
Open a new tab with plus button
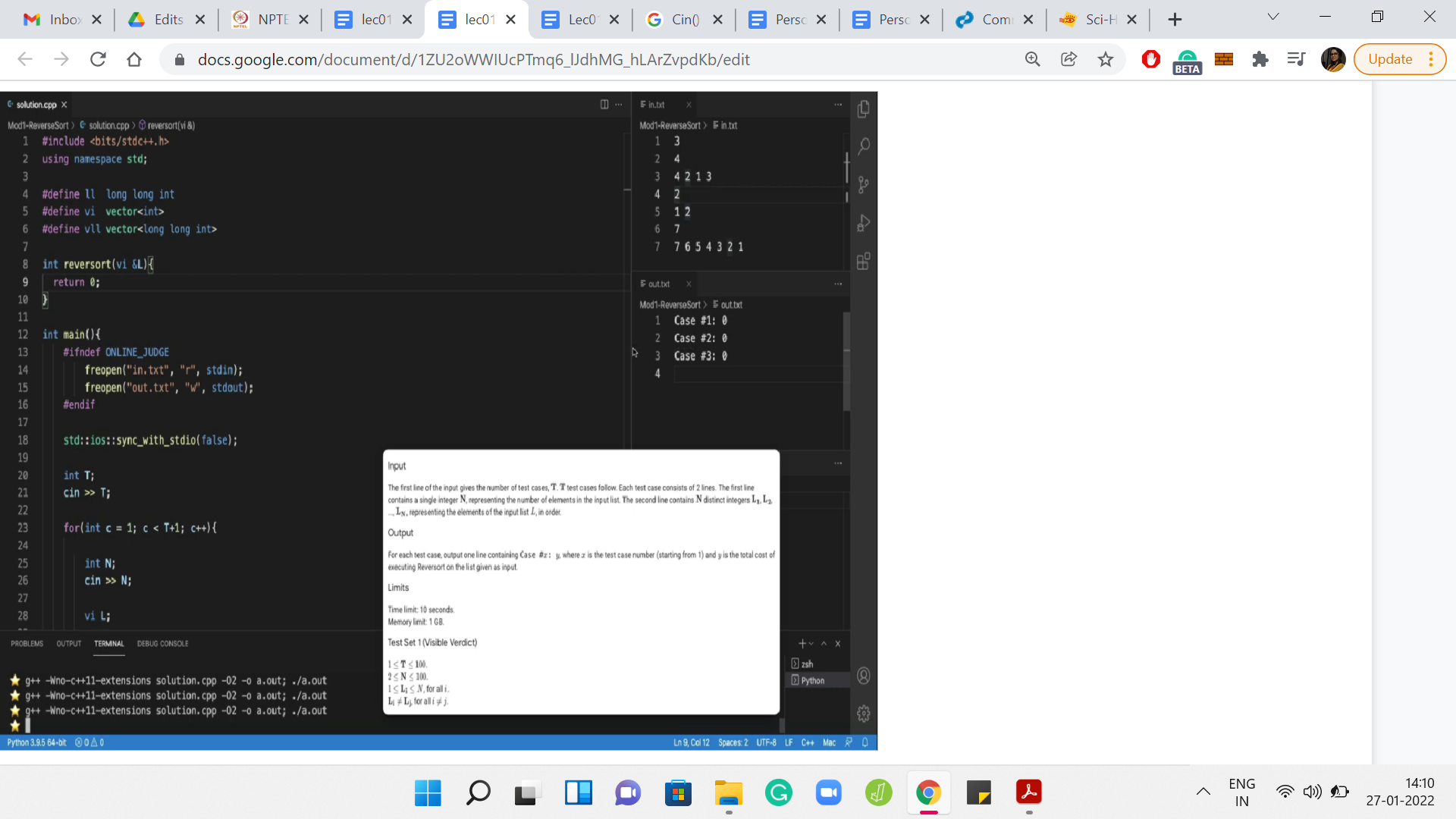(x=1175, y=20)
